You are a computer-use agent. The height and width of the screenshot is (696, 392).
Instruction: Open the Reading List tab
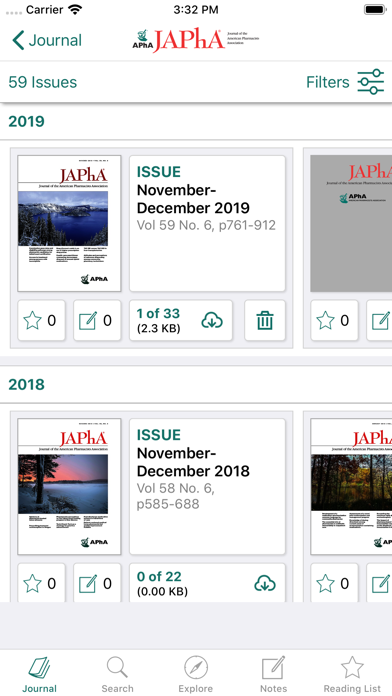352,675
